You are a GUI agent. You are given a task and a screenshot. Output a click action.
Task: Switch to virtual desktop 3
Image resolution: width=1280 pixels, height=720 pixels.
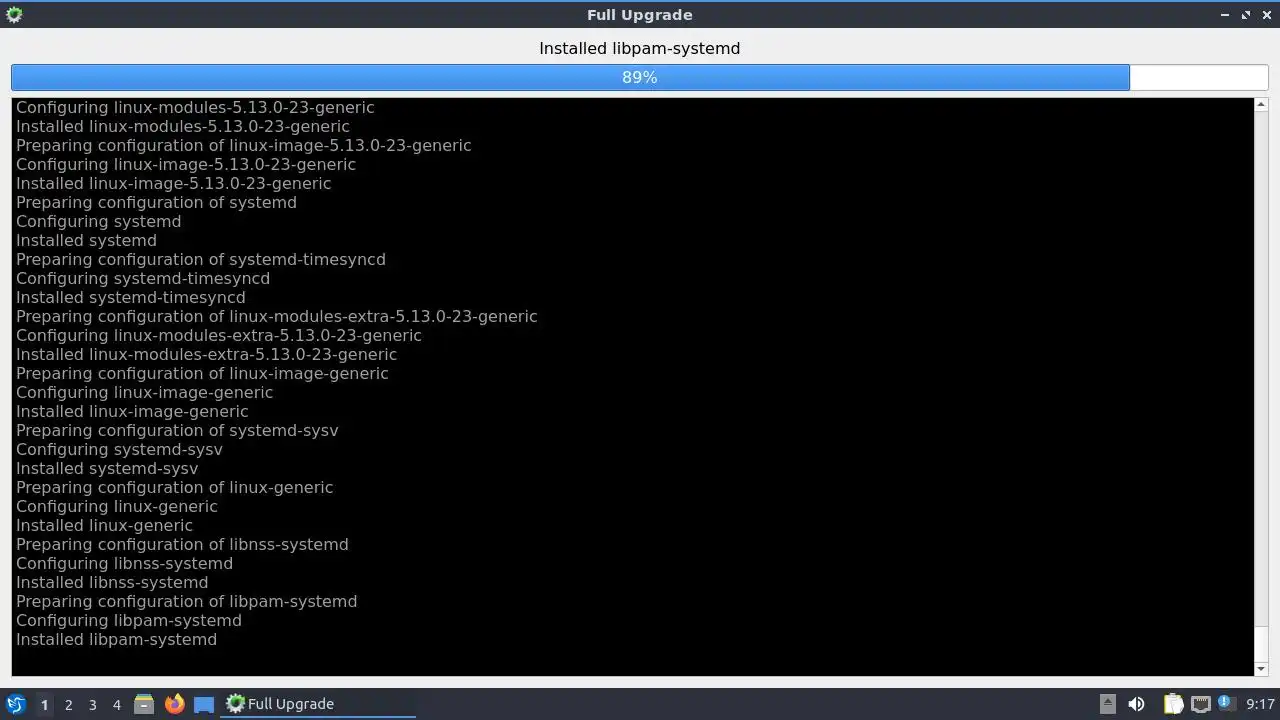(x=92, y=704)
